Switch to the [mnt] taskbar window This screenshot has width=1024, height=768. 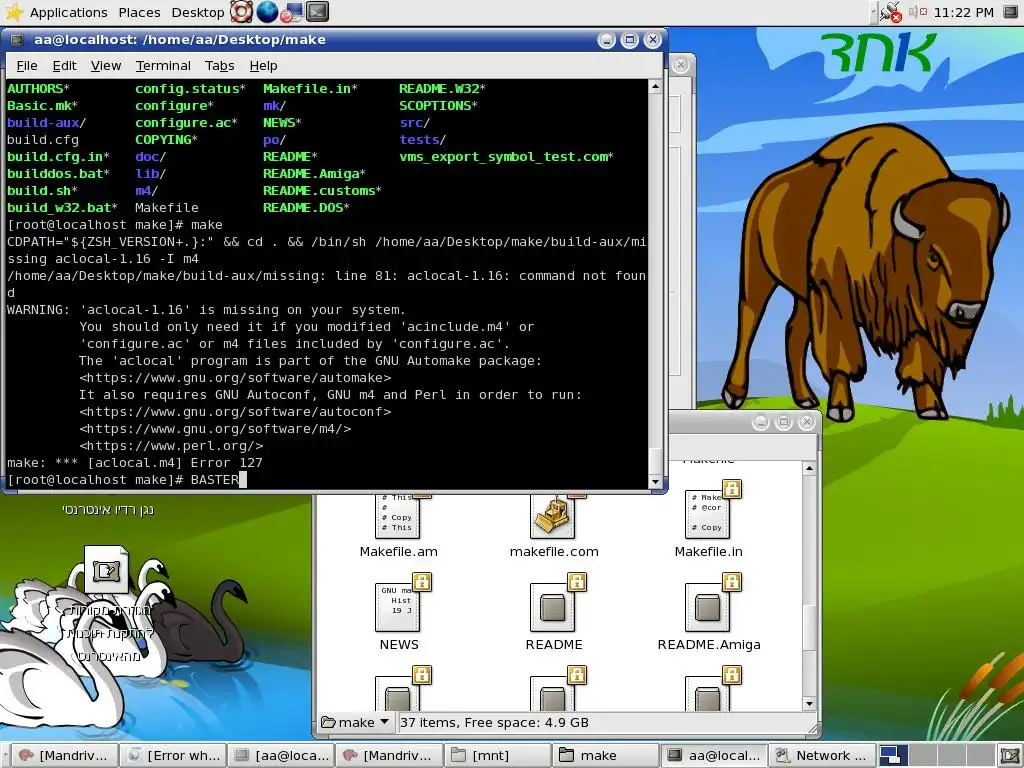tap(497, 755)
